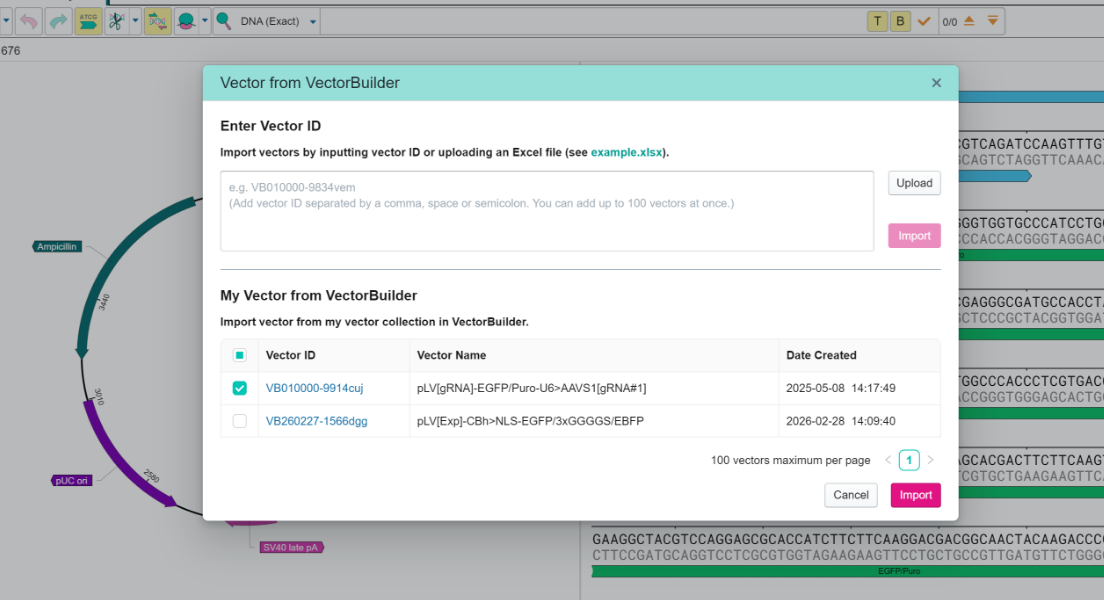Screen dimensions: 1104x600
Task: Select the SV40 late pA label on map
Action: (x=291, y=547)
